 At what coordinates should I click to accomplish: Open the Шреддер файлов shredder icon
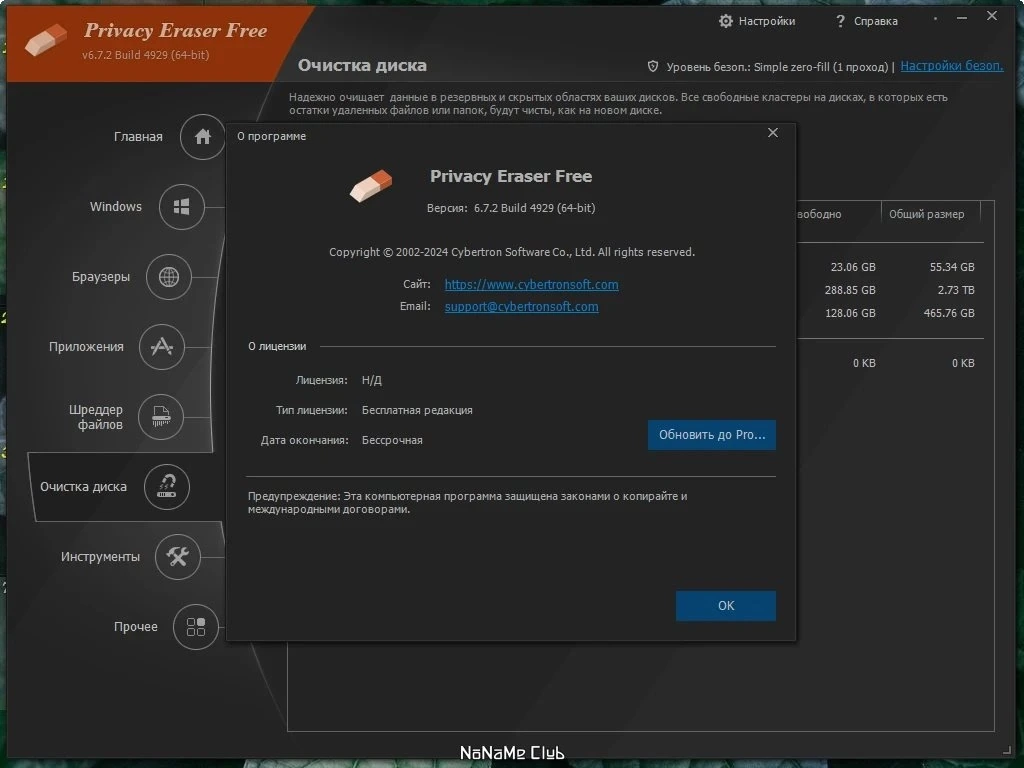tap(161, 416)
